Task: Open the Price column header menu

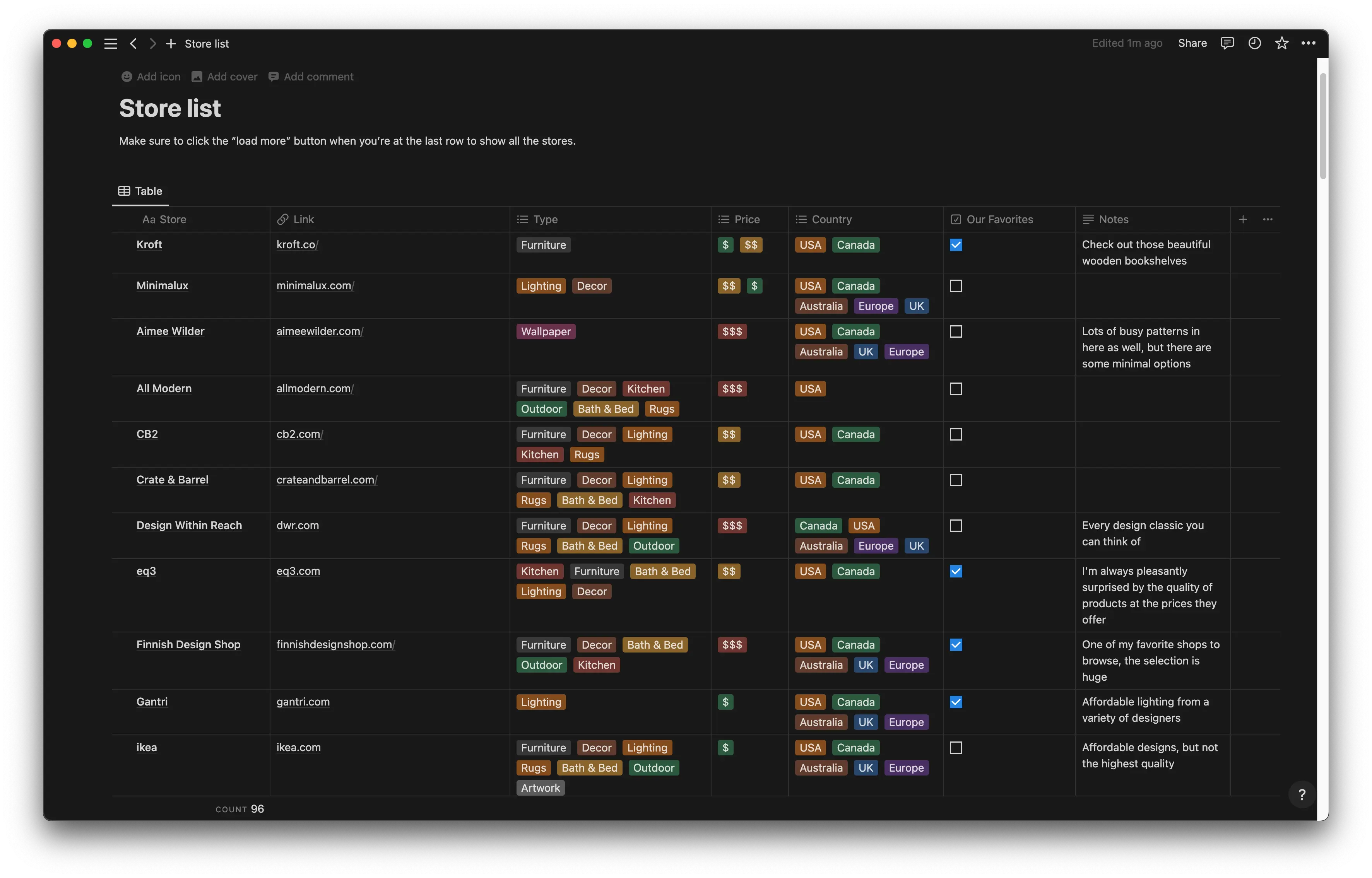Action: [x=750, y=220]
